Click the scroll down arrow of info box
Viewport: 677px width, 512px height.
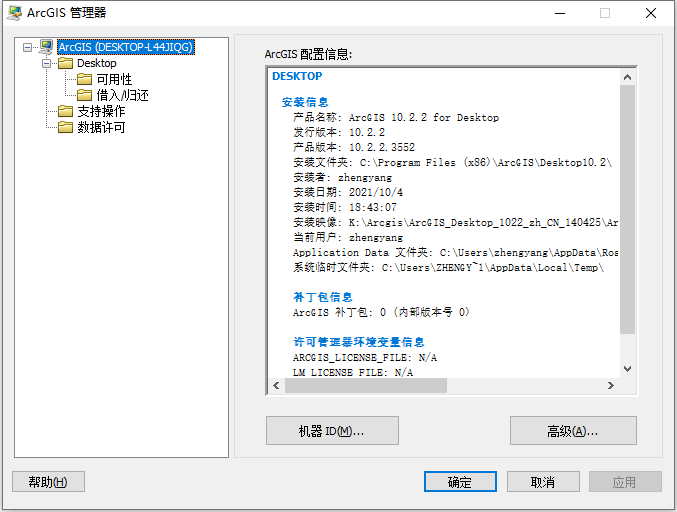(627, 369)
